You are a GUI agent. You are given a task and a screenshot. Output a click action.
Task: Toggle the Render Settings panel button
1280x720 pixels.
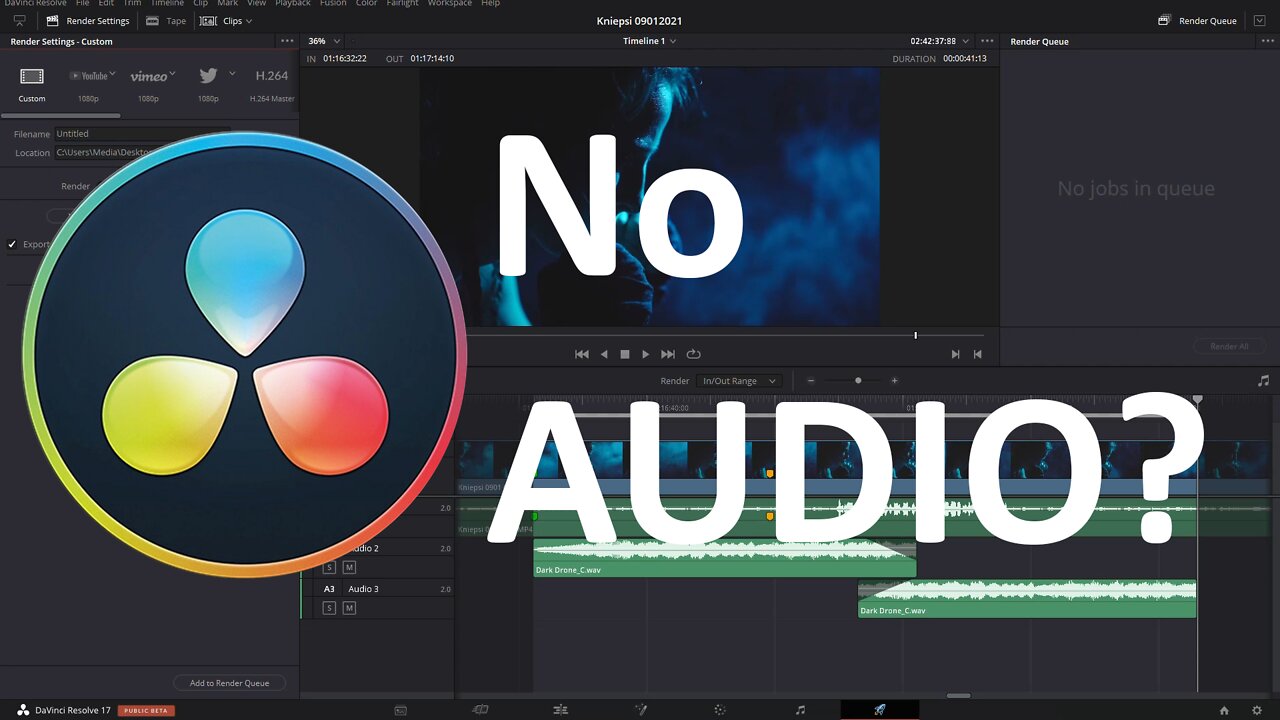[88, 20]
